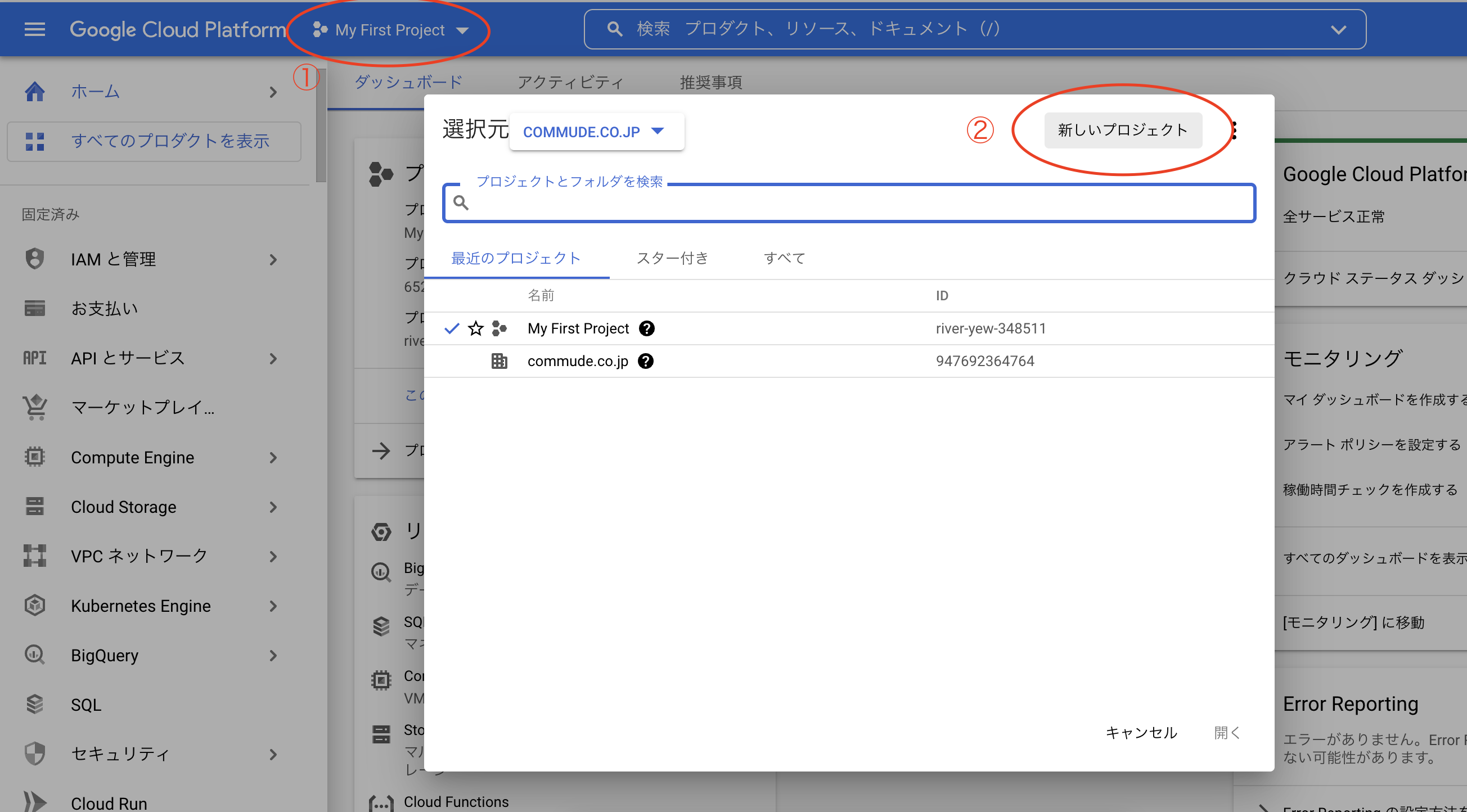This screenshot has height=812, width=1467.
Task: Open the hamburger navigation menu
Action: [35, 29]
